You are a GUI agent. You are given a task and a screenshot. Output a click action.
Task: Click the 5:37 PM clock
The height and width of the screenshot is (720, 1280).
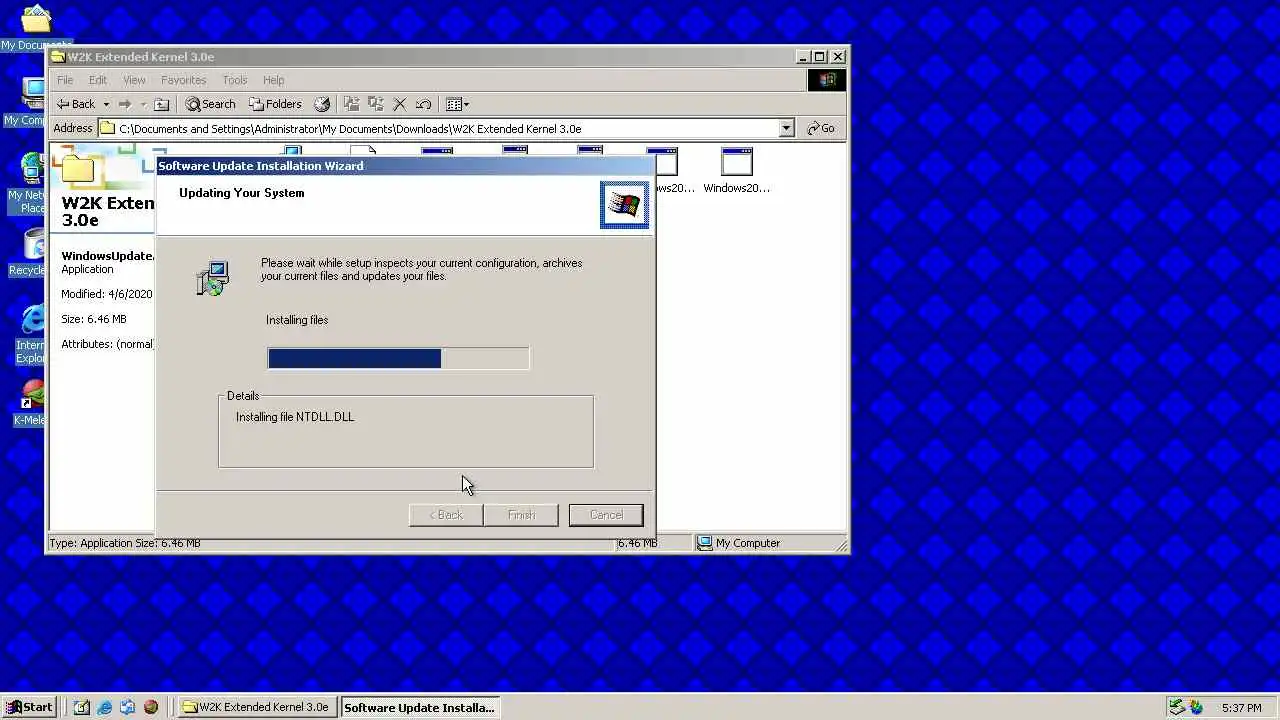pos(1241,708)
